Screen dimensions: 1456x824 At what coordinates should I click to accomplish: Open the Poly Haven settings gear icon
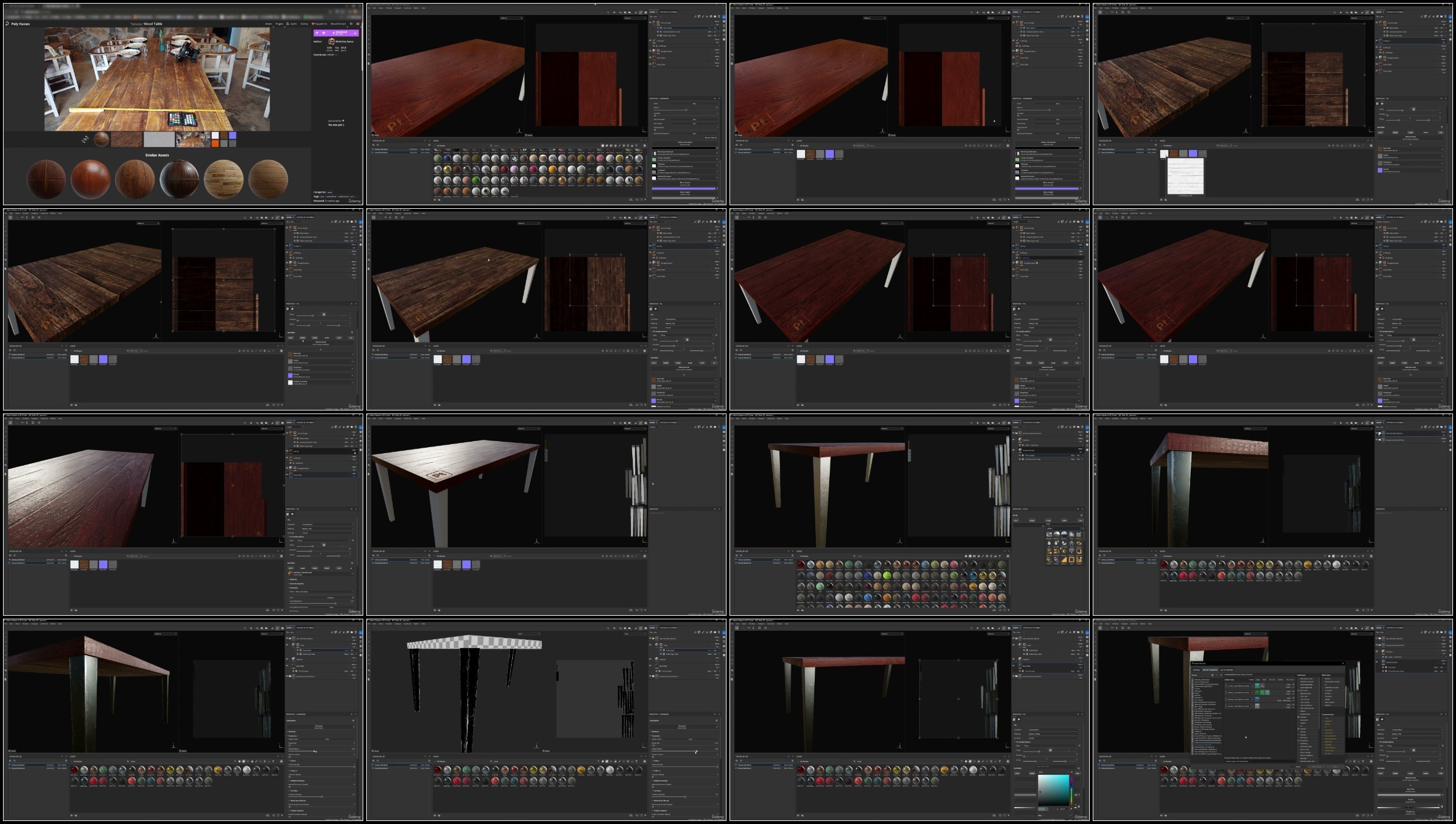(x=351, y=24)
